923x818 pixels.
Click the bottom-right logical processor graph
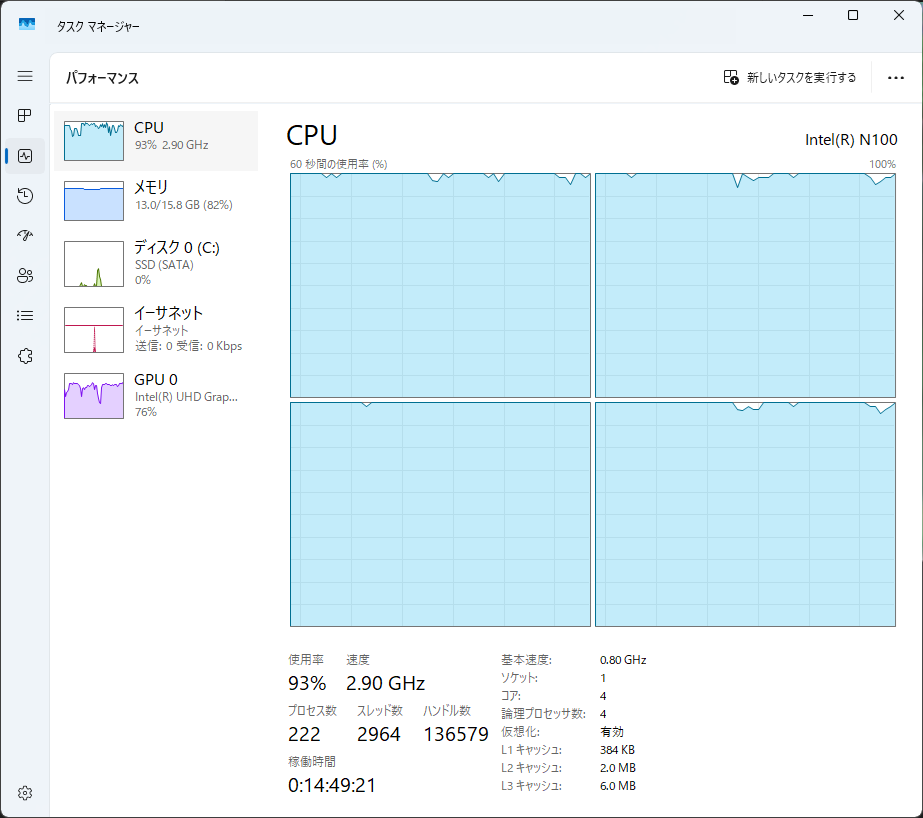pyautogui.click(x=745, y=514)
